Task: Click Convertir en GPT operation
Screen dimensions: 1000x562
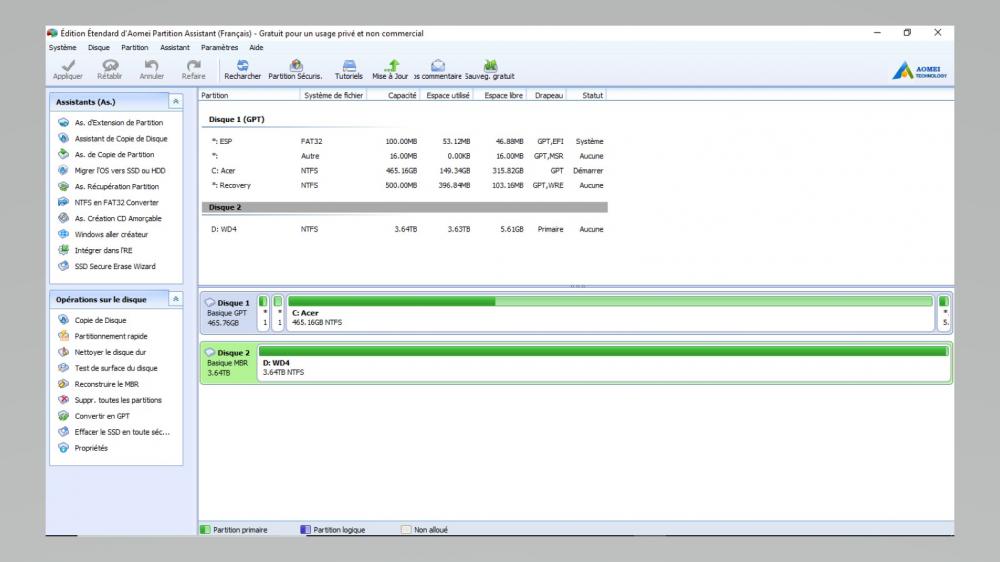Action: click(x=102, y=416)
